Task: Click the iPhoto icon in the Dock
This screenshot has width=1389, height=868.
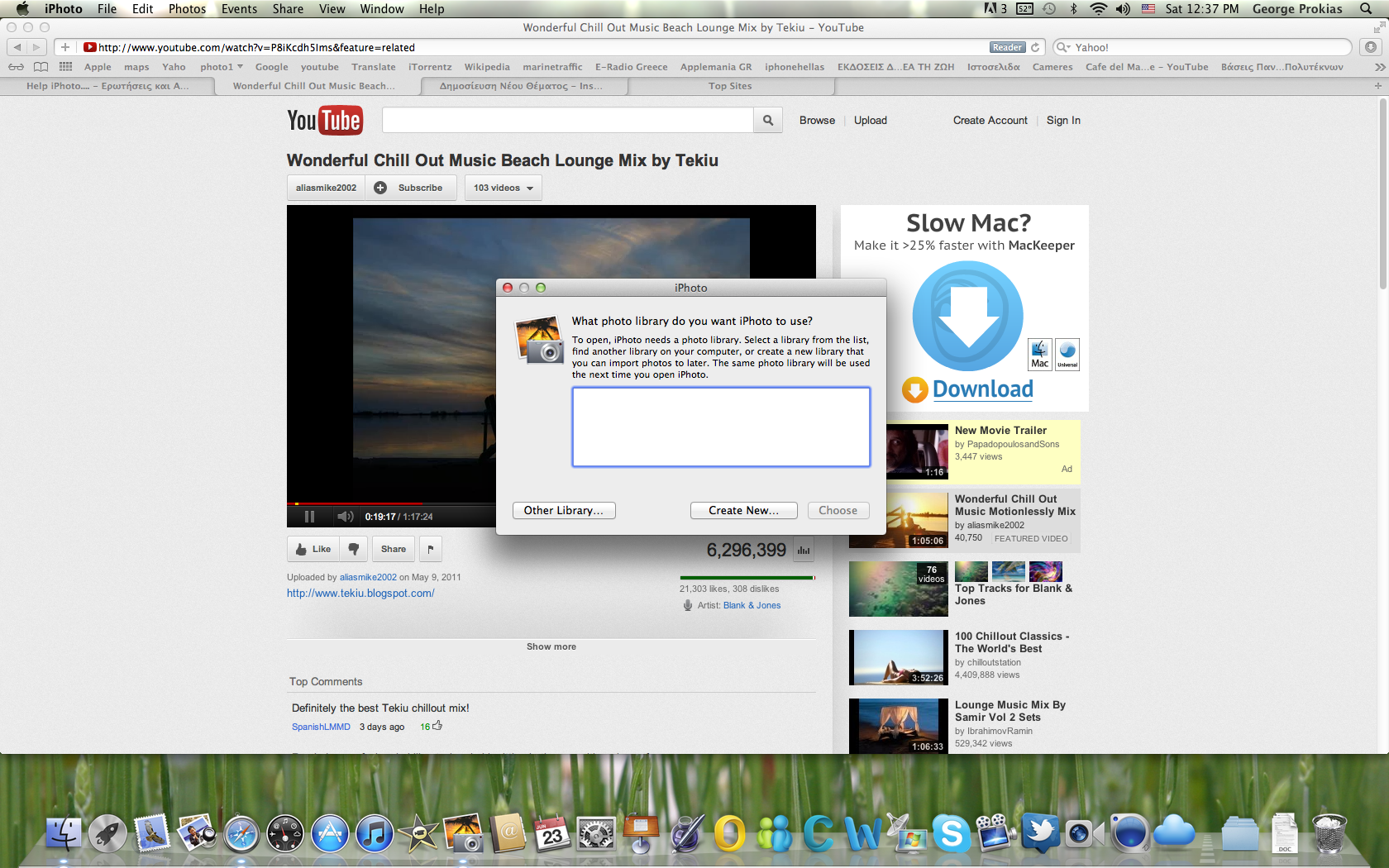Action: [x=463, y=833]
